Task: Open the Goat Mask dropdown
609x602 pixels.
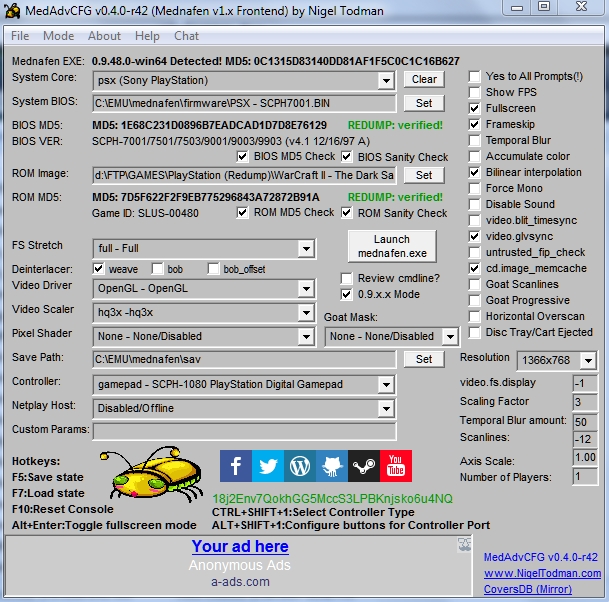Action: (x=451, y=337)
